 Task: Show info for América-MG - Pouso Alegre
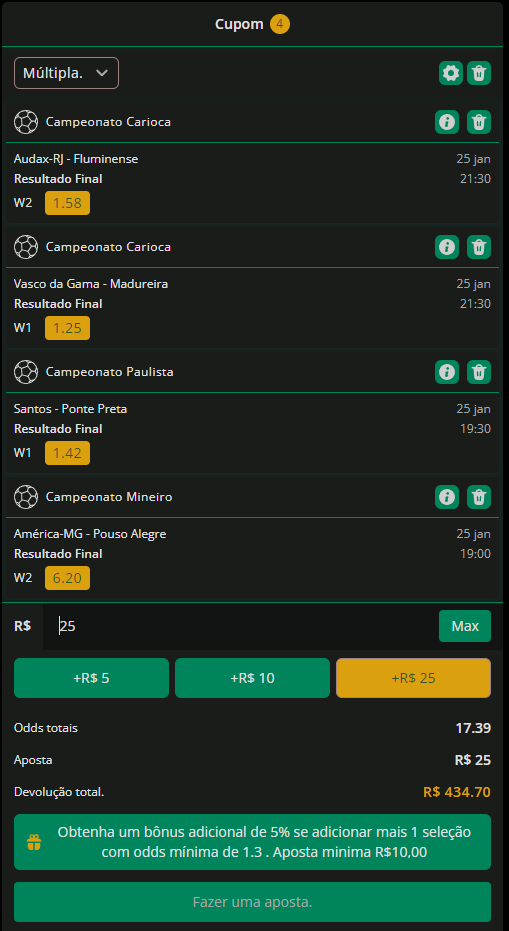click(x=447, y=496)
